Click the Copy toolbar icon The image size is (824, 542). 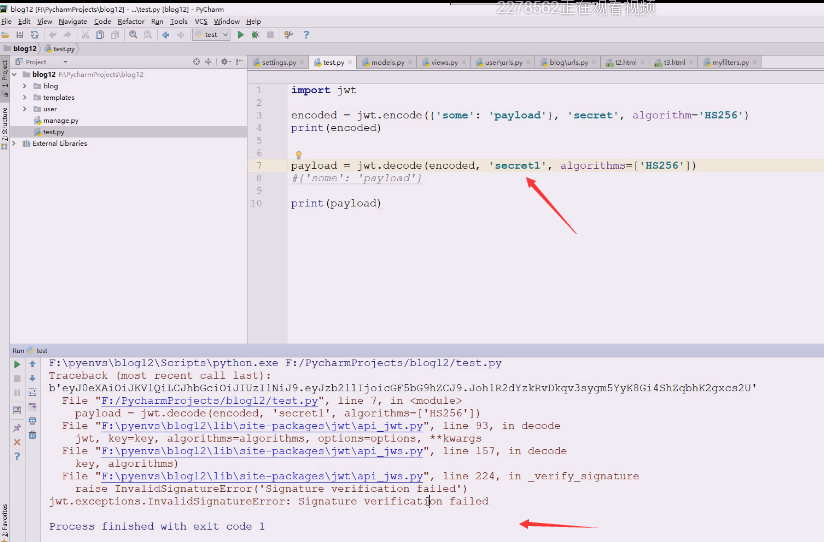point(100,35)
